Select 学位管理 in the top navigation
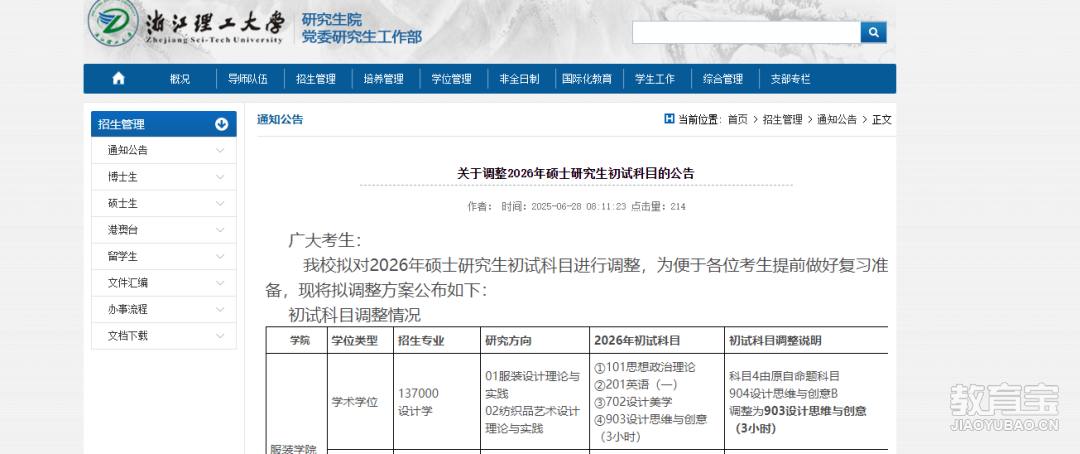Viewport: 1080px width, 454px height. (x=451, y=79)
